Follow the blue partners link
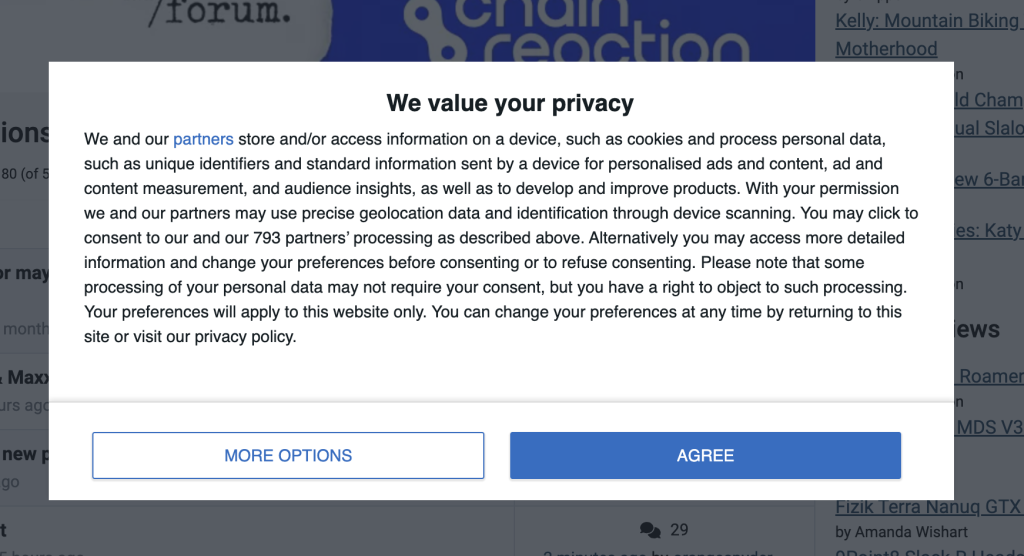The height and width of the screenshot is (556, 1024). (x=203, y=139)
